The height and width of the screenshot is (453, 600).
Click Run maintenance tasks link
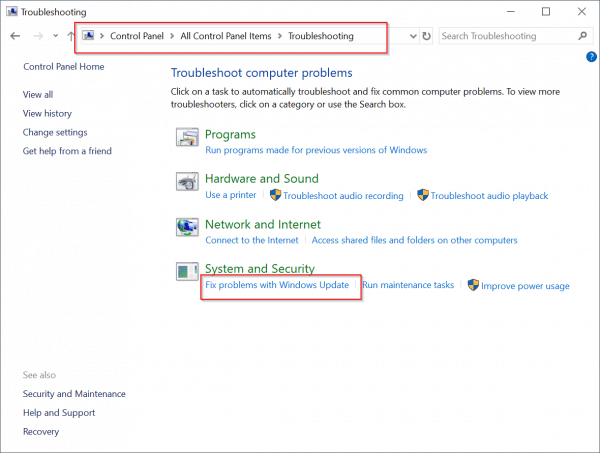408,285
